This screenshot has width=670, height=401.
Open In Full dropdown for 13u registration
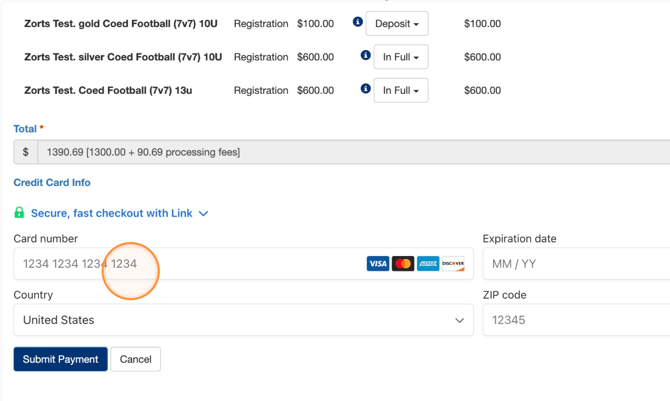tap(401, 91)
